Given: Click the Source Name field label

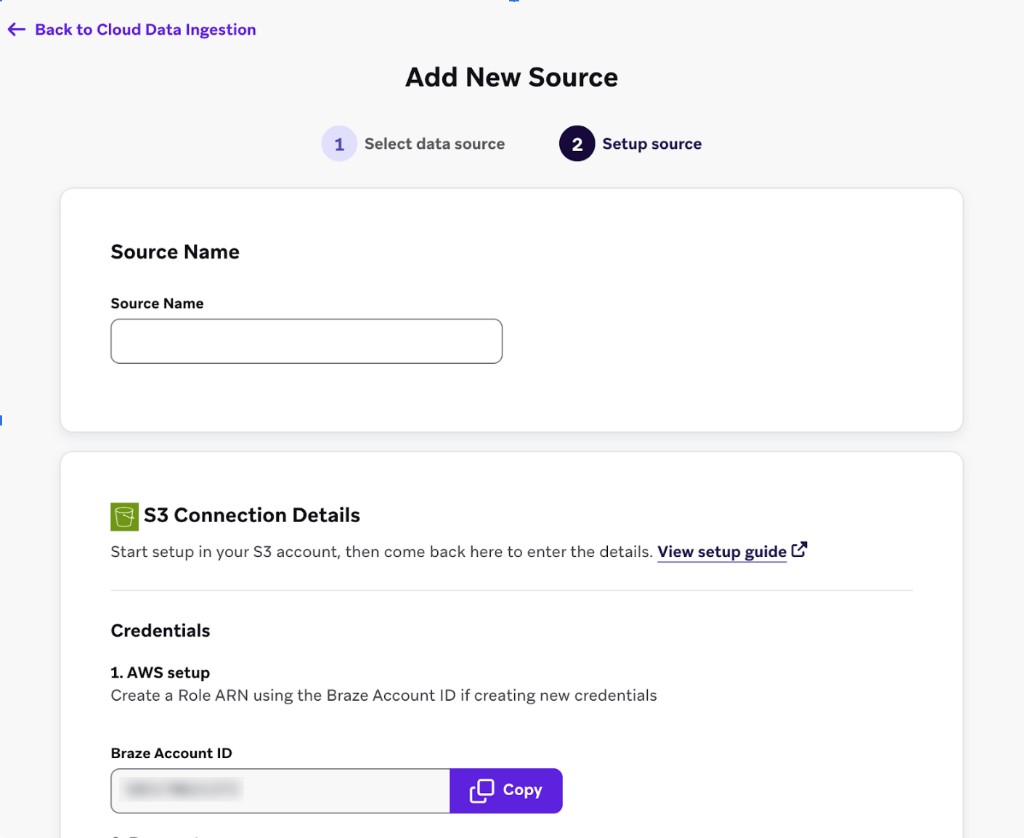Looking at the screenshot, I should [157, 304].
